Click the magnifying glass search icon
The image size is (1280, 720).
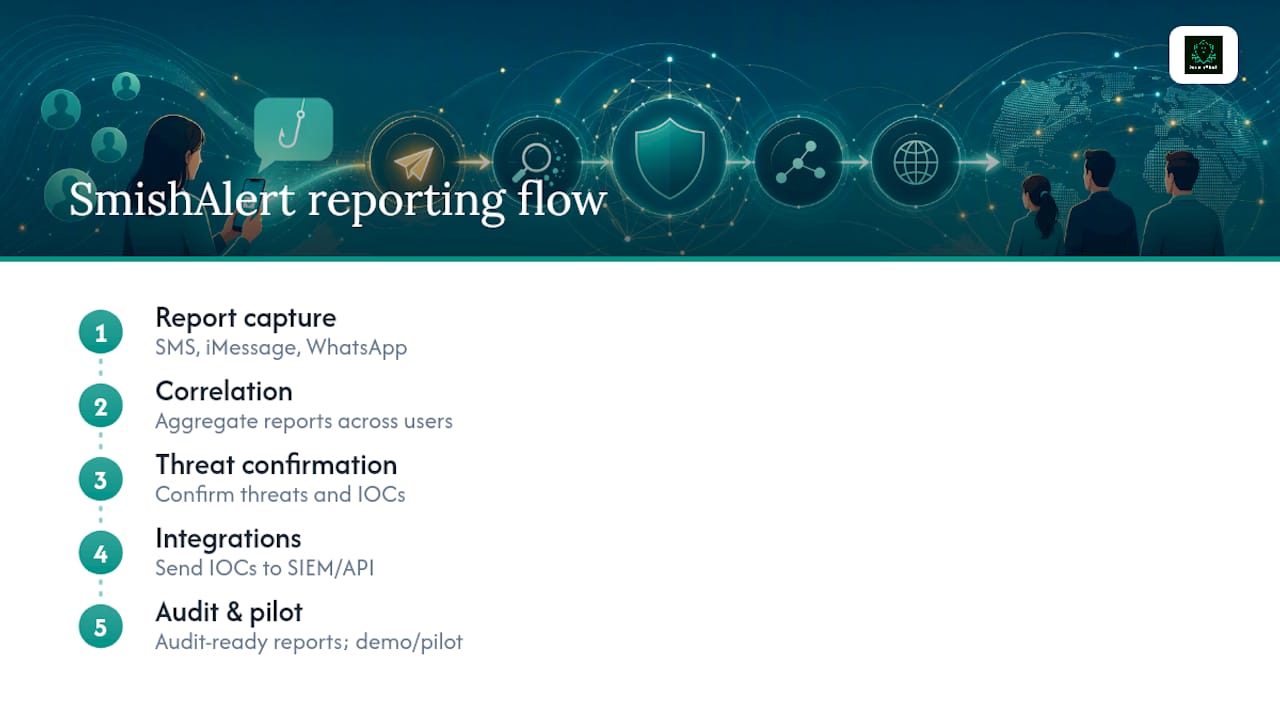[538, 161]
